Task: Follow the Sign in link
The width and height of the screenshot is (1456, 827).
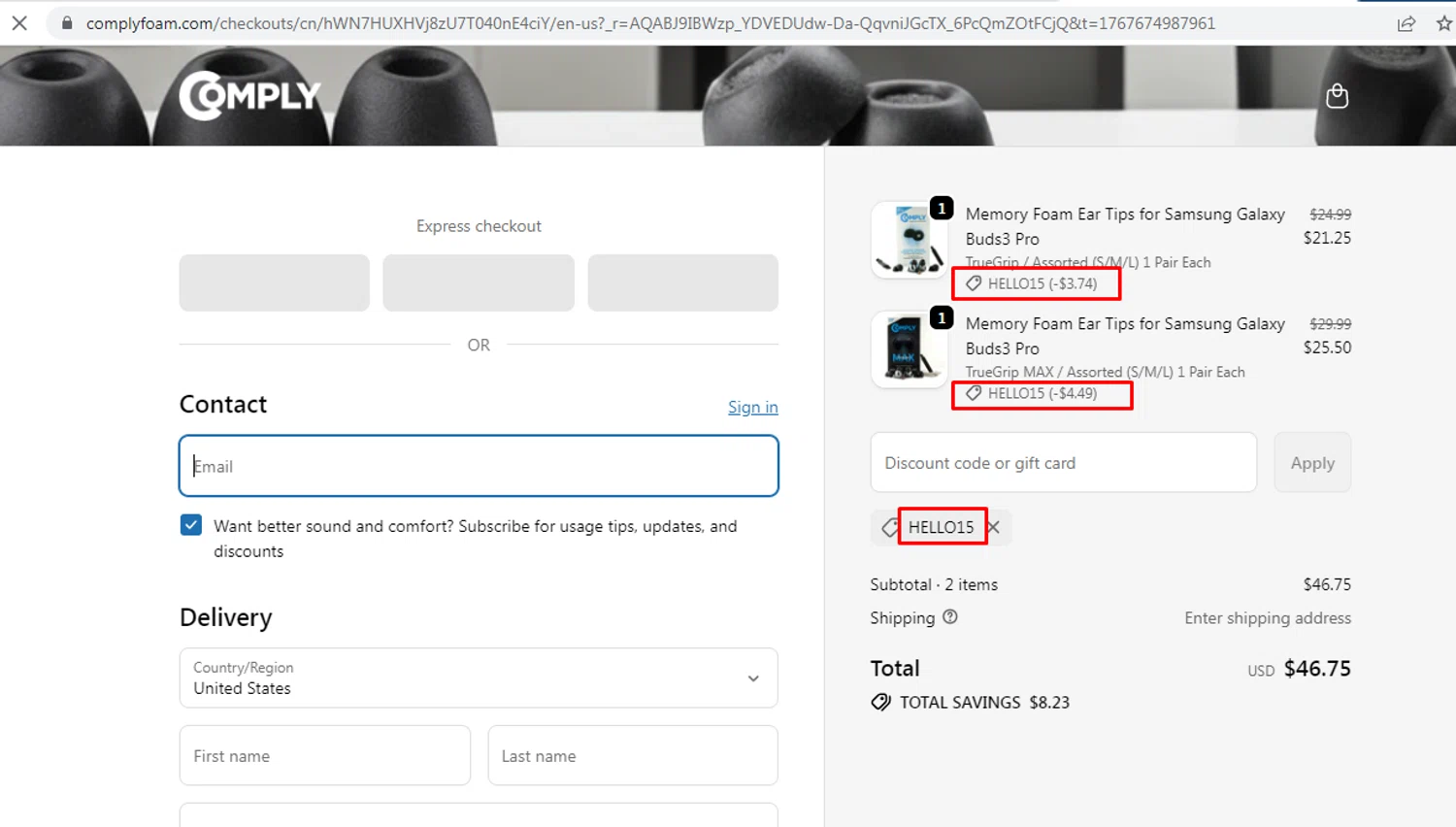Action: [x=753, y=407]
